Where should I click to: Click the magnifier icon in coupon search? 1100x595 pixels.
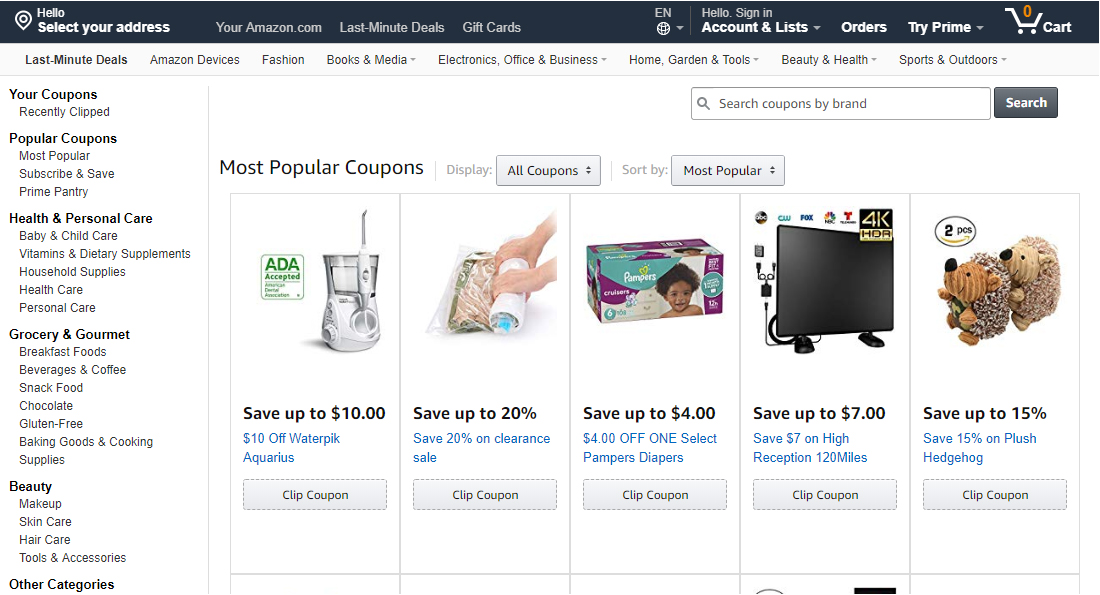tap(703, 104)
